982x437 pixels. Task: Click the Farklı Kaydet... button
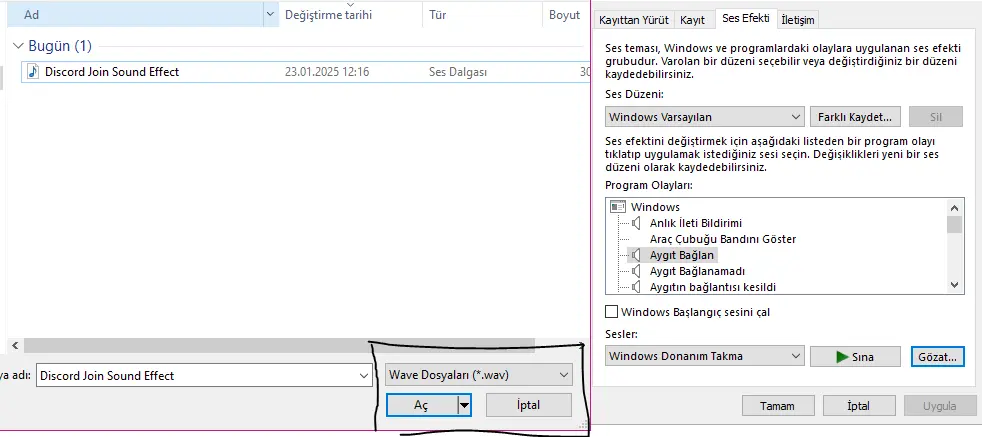[x=855, y=117]
